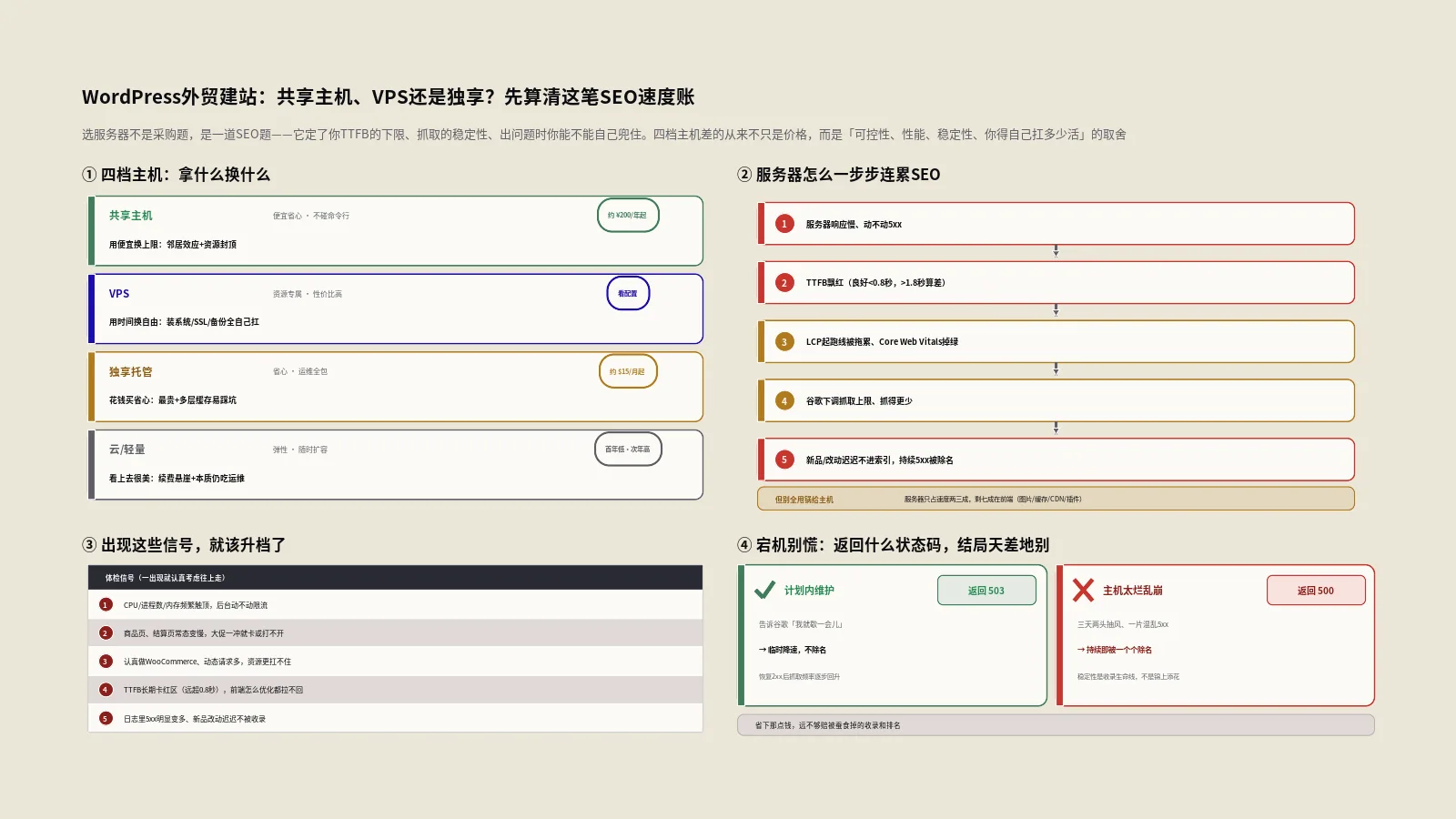1456x819 pixels.
Task: Click the 返回 500 status badge
Action: [1316, 591]
